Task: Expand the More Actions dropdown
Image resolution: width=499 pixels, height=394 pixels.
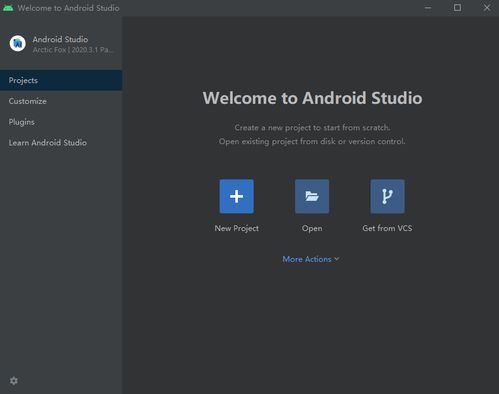Action: coord(311,259)
